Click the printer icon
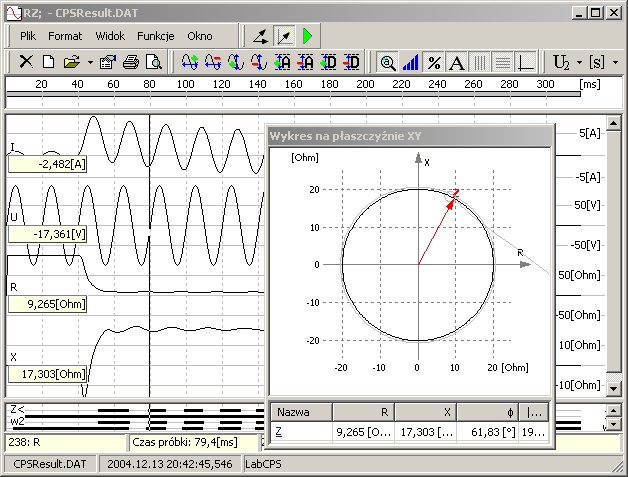Image resolution: width=628 pixels, height=477 pixels. (x=131, y=62)
